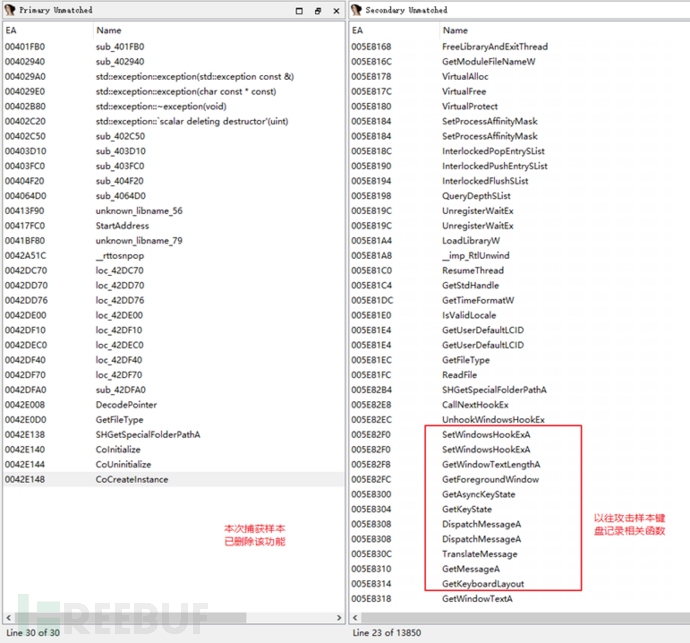Select the CoUninitialize row
The height and width of the screenshot is (643, 690).
click(x=173, y=465)
